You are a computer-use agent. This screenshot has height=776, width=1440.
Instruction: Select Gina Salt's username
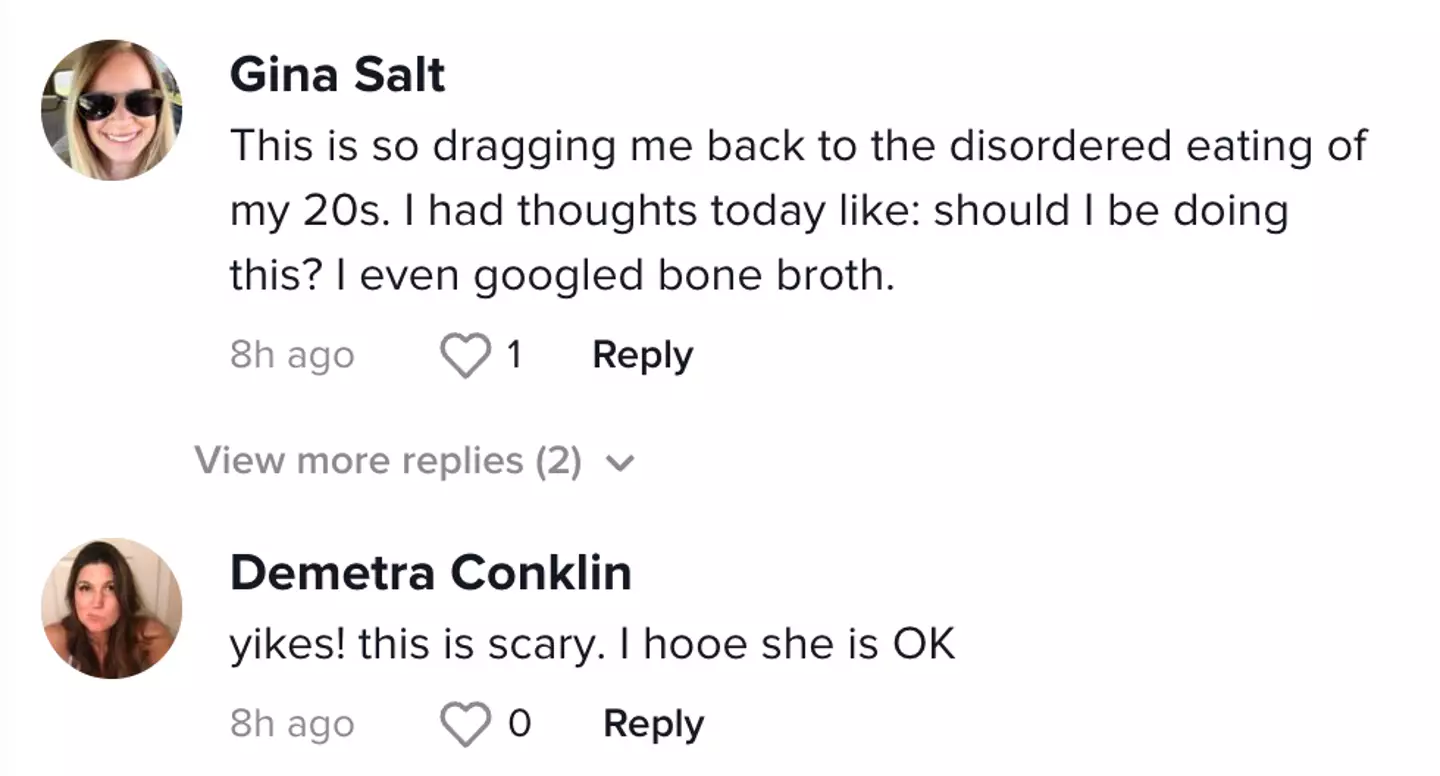pos(336,74)
